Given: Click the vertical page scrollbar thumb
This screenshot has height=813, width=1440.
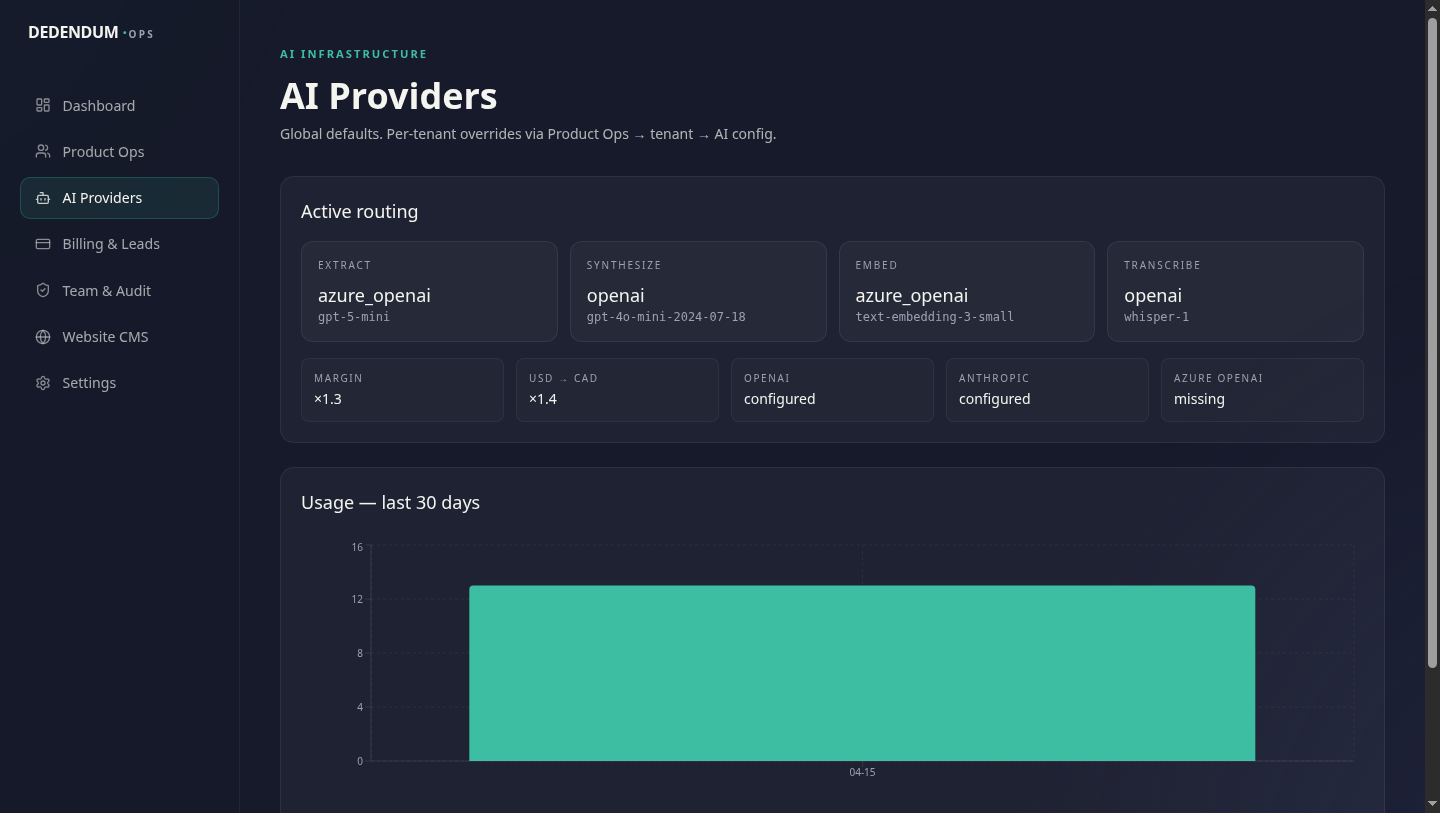Looking at the screenshot, I should coord(1432,343).
